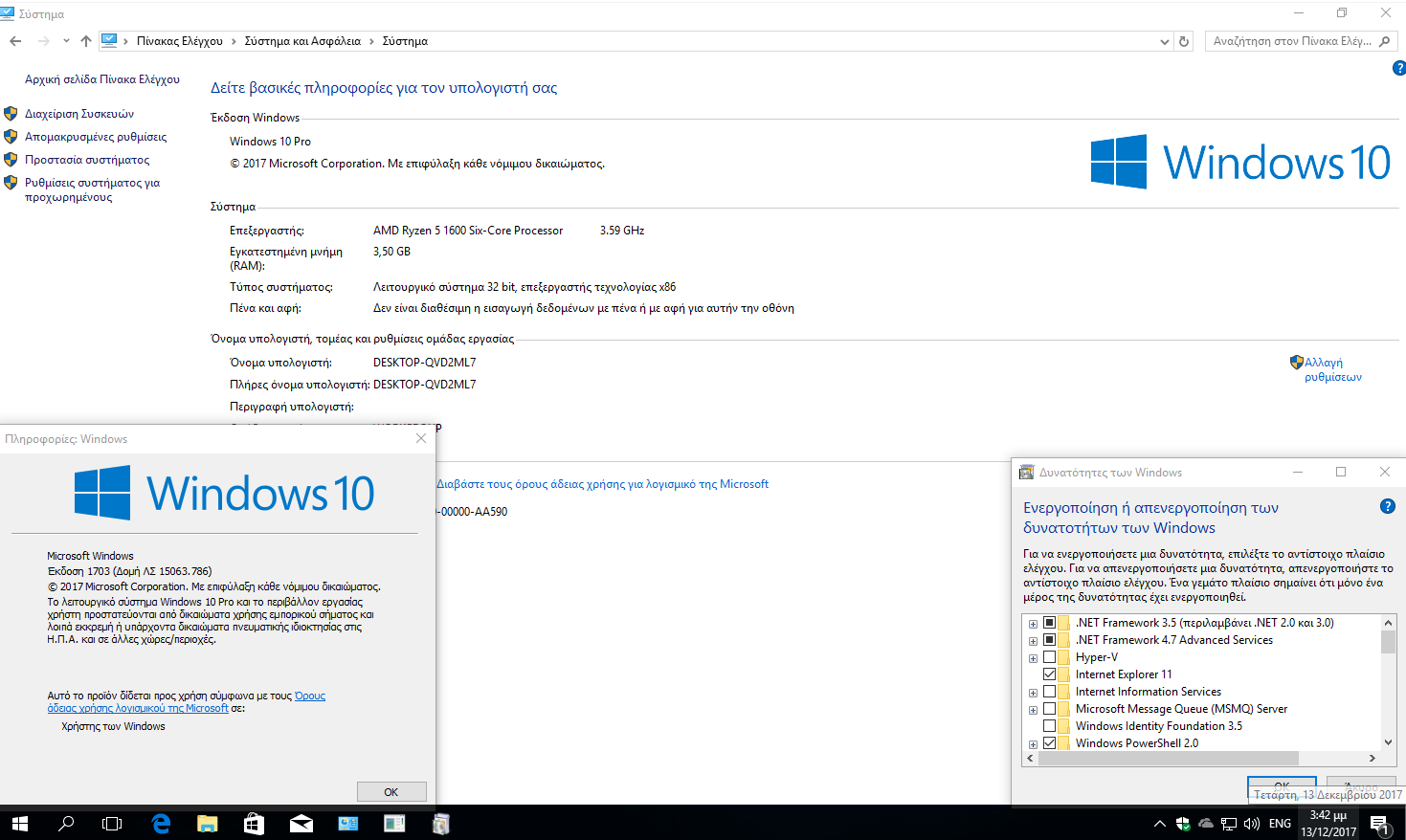Screen dimensions: 1406x840
Task: Open OneDrive tray icon
Action: tap(1206, 824)
